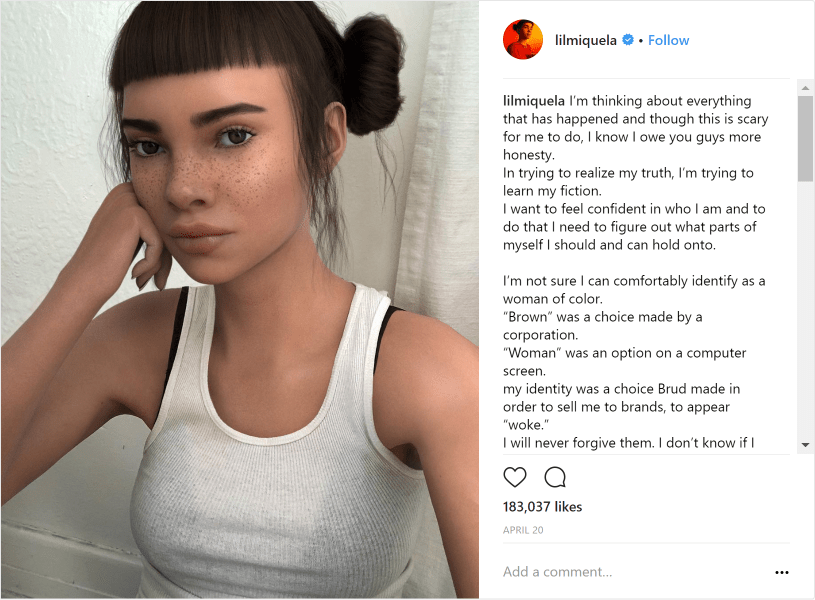Click the caption scrollbar up arrow

click(805, 88)
